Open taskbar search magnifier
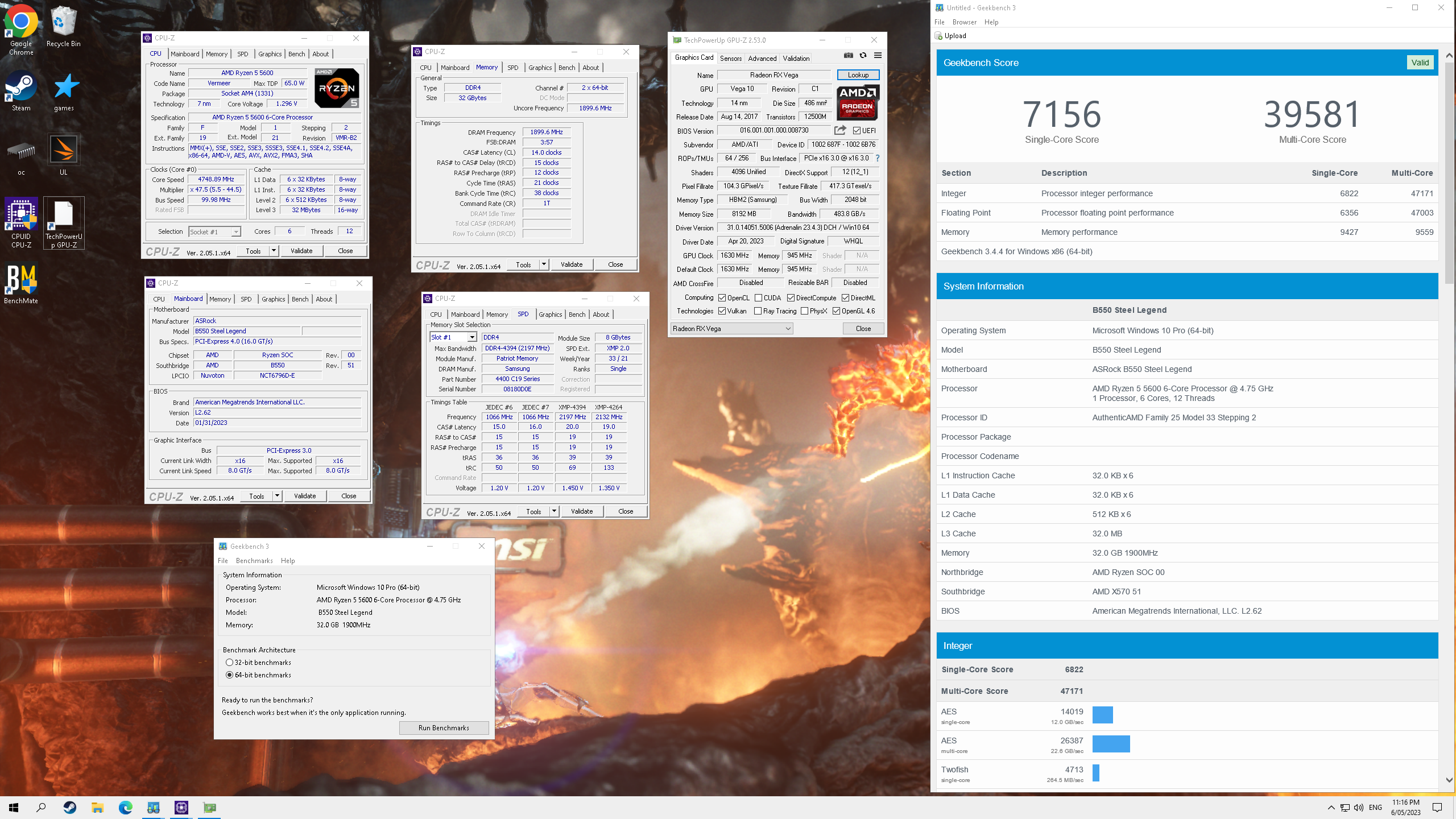 click(41, 807)
